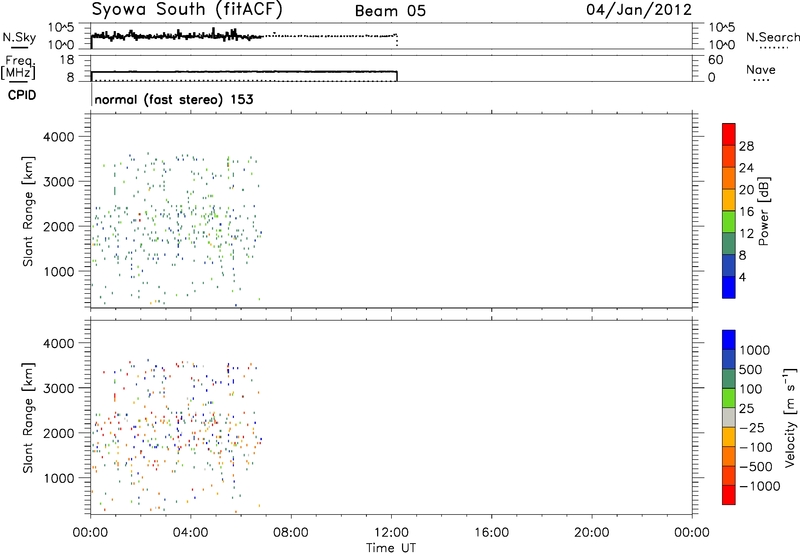Click the '-1000' Velocity colorbar label

pyautogui.click(x=760, y=486)
